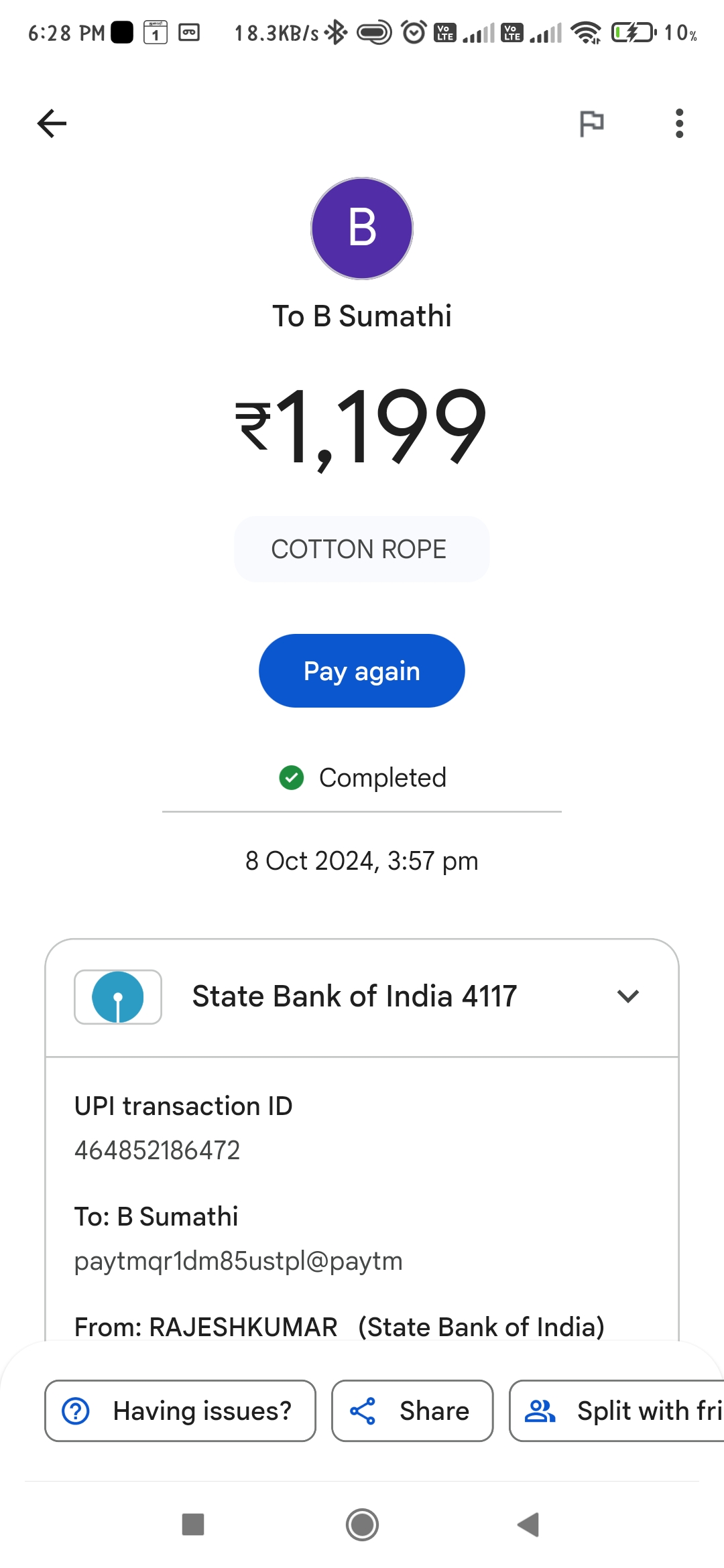Tap the State Bank of India logo

click(x=118, y=997)
